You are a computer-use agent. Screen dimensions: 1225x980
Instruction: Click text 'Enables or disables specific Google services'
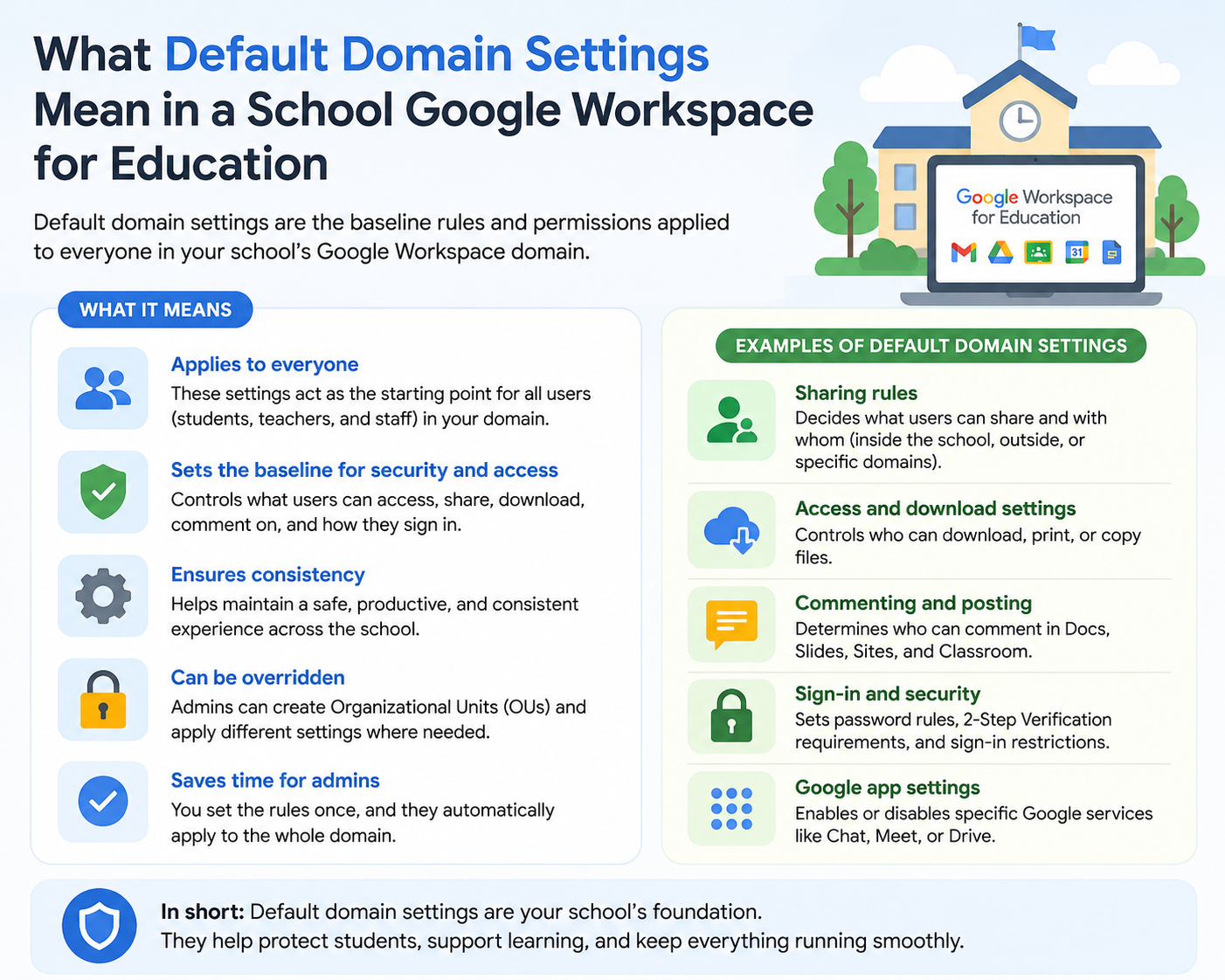point(974,813)
